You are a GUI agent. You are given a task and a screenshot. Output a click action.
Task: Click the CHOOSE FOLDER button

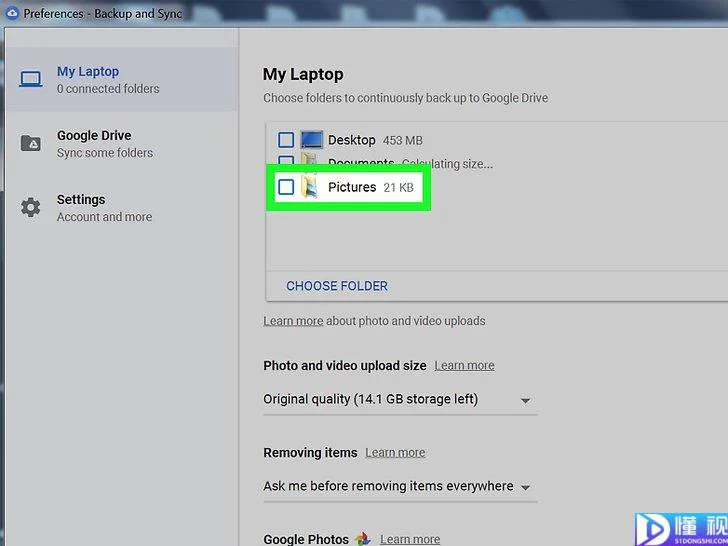click(x=337, y=286)
